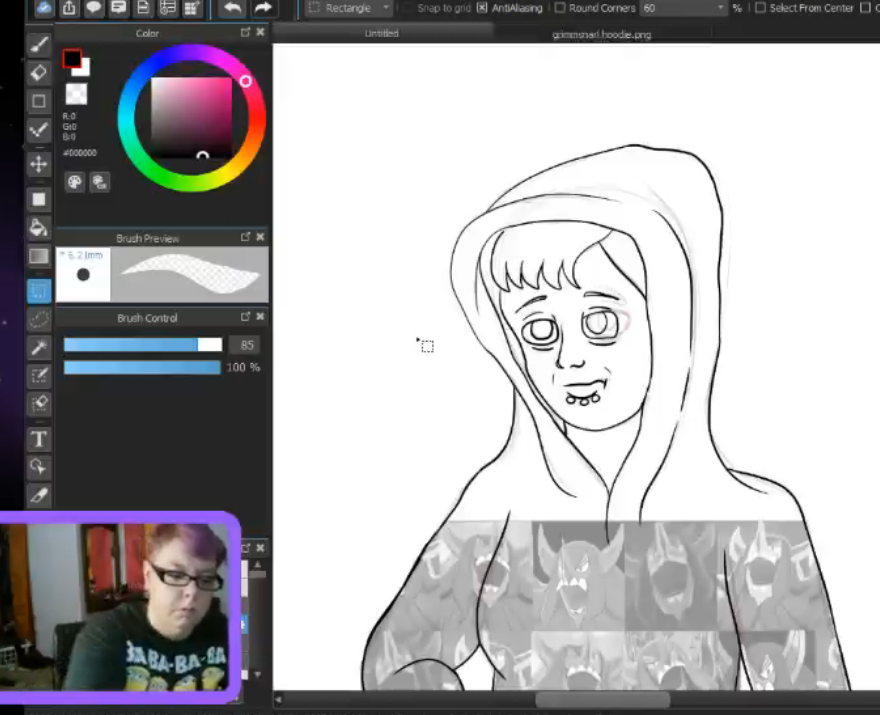This screenshot has height=715, width=880.
Task: Click the speech bubble icon in top toolbar
Action: (x=94, y=8)
